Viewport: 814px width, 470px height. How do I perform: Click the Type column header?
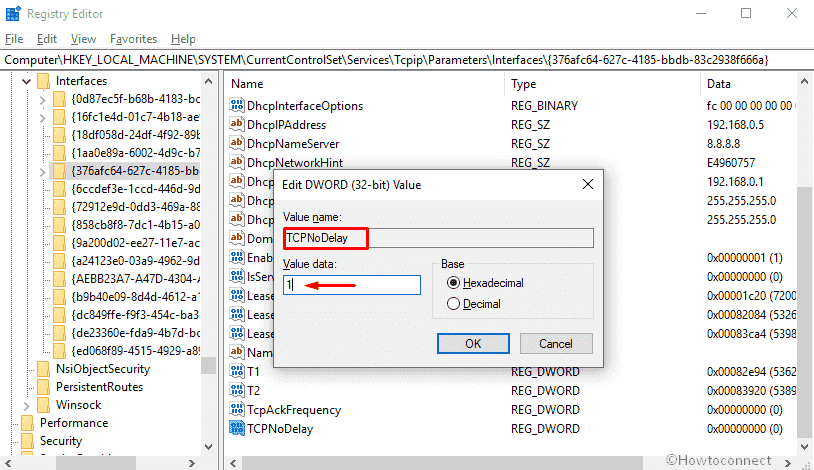tap(524, 84)
